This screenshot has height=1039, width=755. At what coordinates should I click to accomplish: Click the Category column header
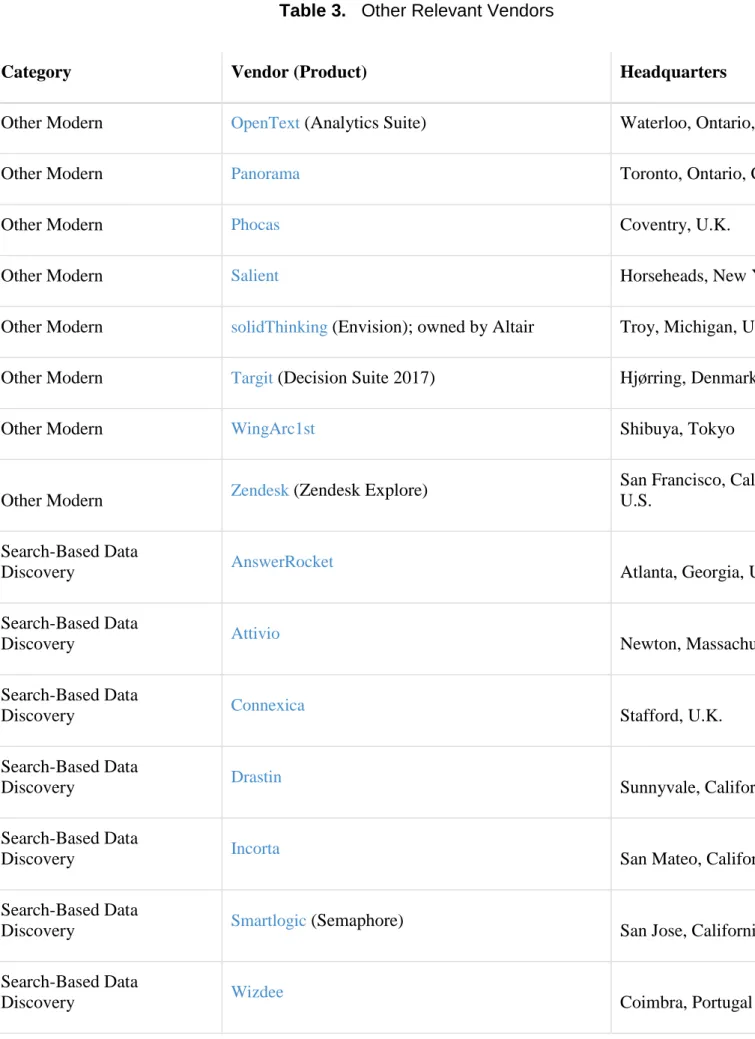(x=36, y=72)
